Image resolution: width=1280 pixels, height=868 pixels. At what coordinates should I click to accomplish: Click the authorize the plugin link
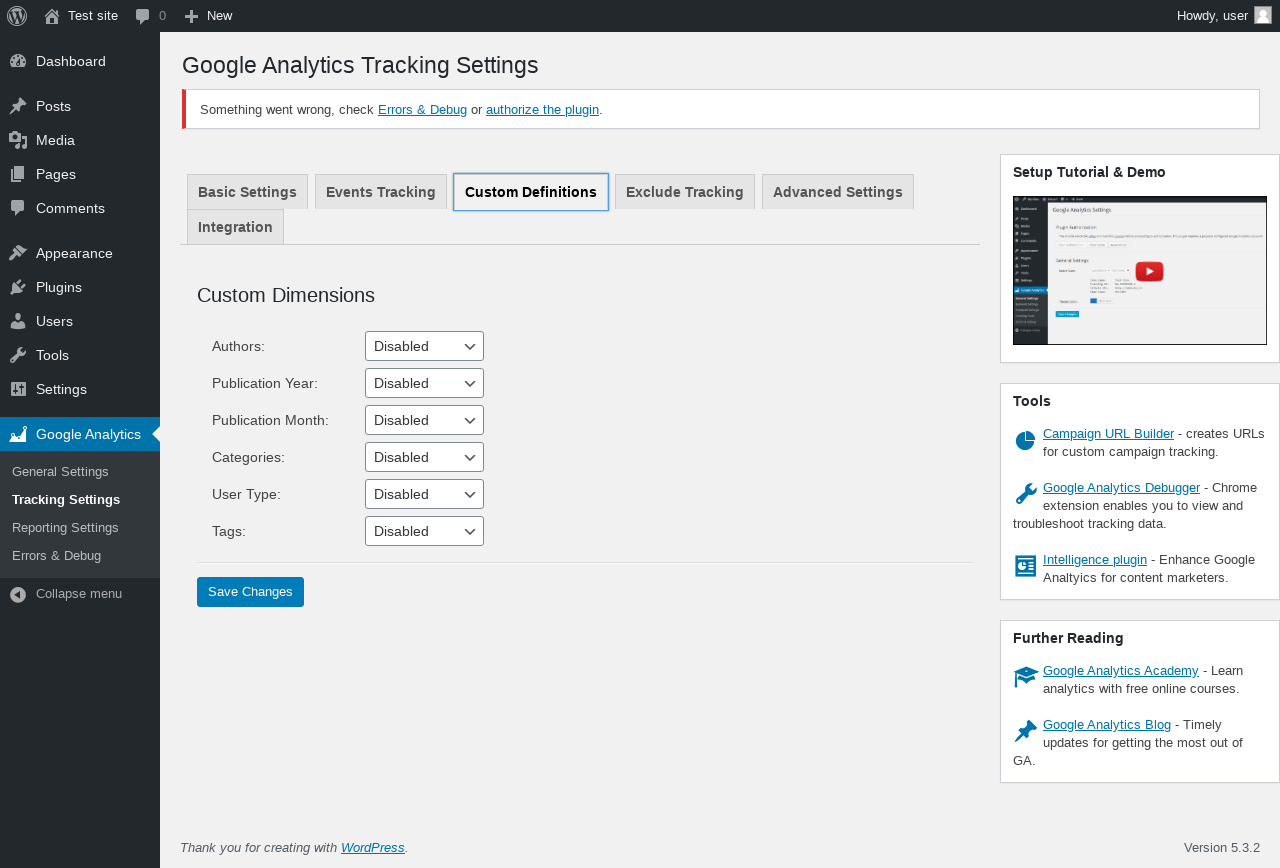pyautogui.click(x=542, y=110)
